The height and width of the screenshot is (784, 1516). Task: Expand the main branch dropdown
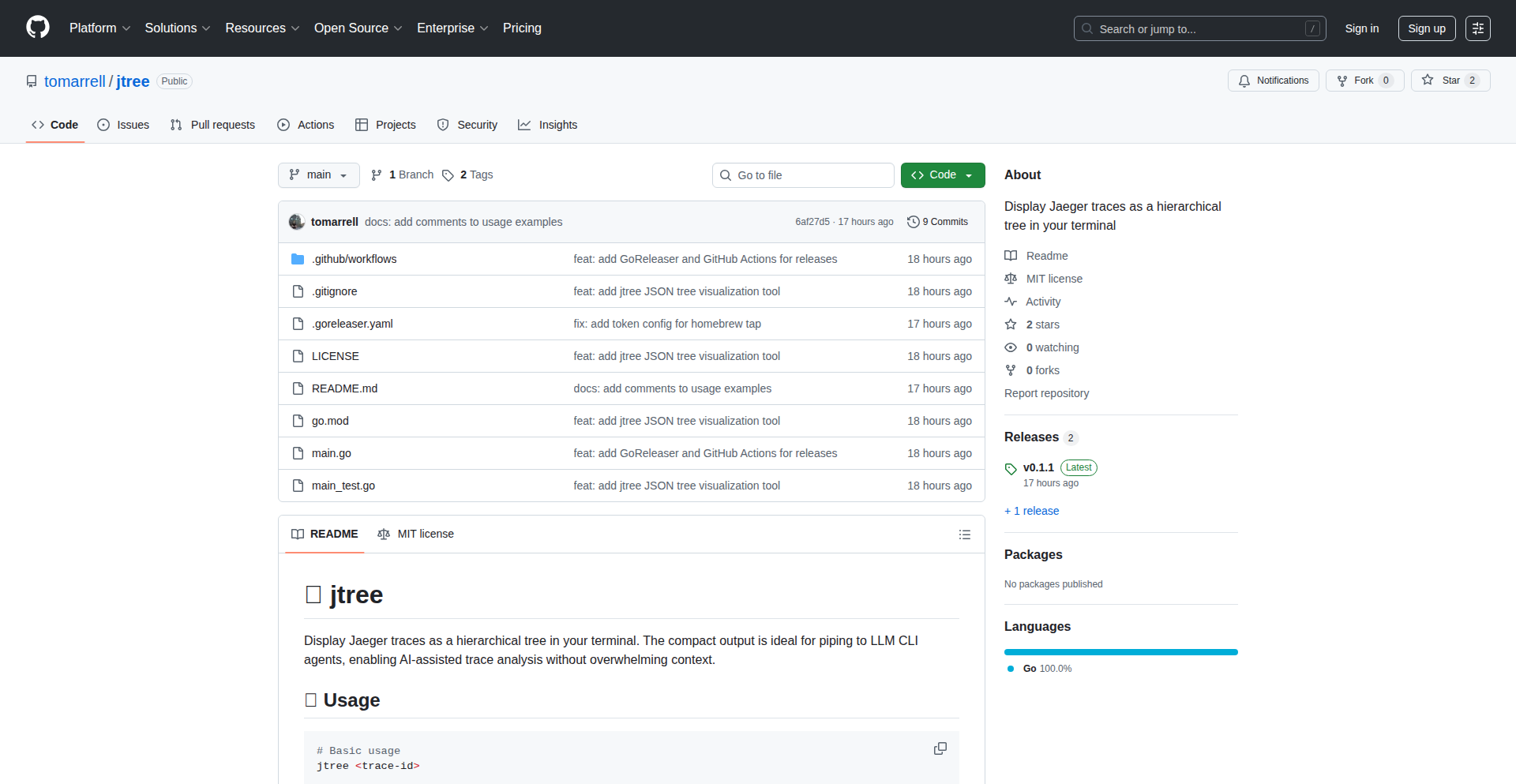pyautogui.click(x=318, y=175)
